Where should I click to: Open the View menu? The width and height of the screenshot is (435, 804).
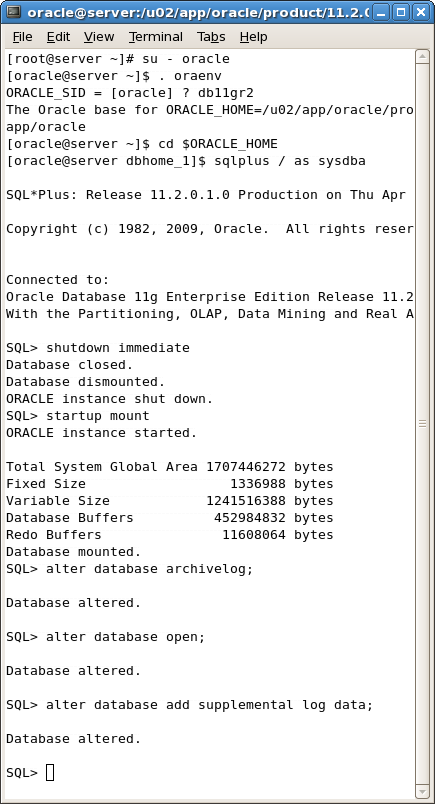(x=99, y=37)
